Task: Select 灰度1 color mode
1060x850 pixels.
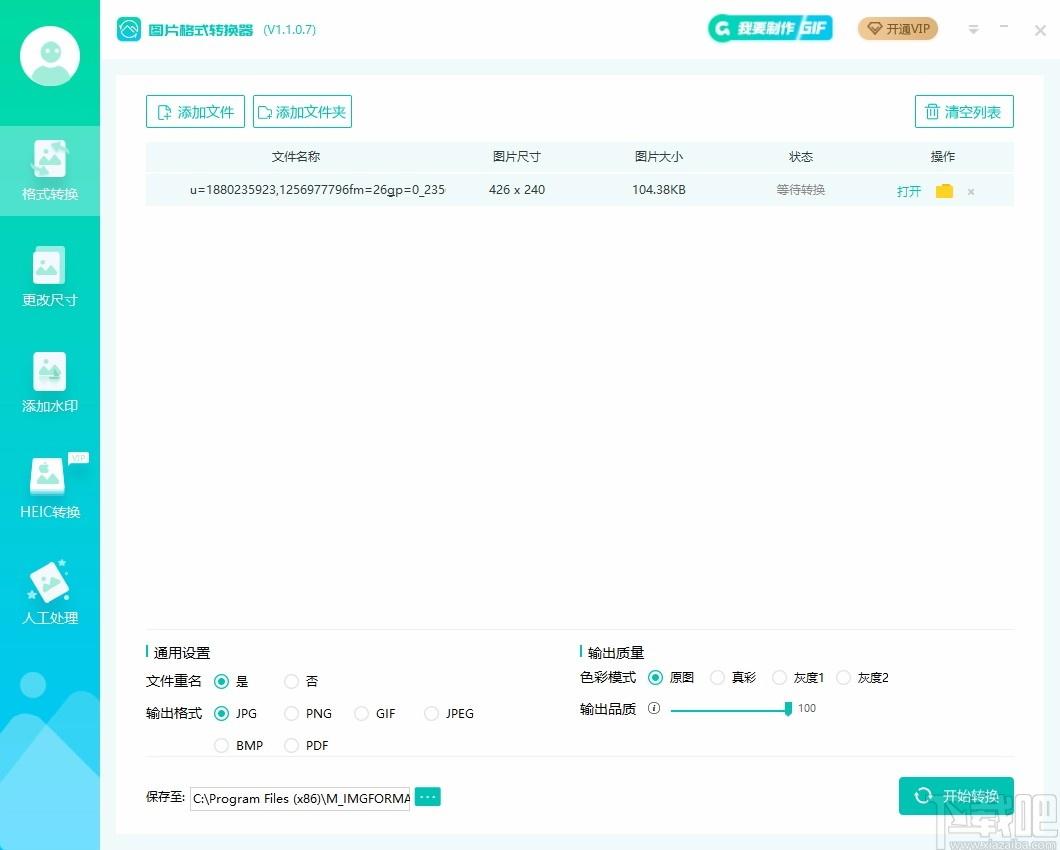Action: pyautogui.click(x=779, y=678)
